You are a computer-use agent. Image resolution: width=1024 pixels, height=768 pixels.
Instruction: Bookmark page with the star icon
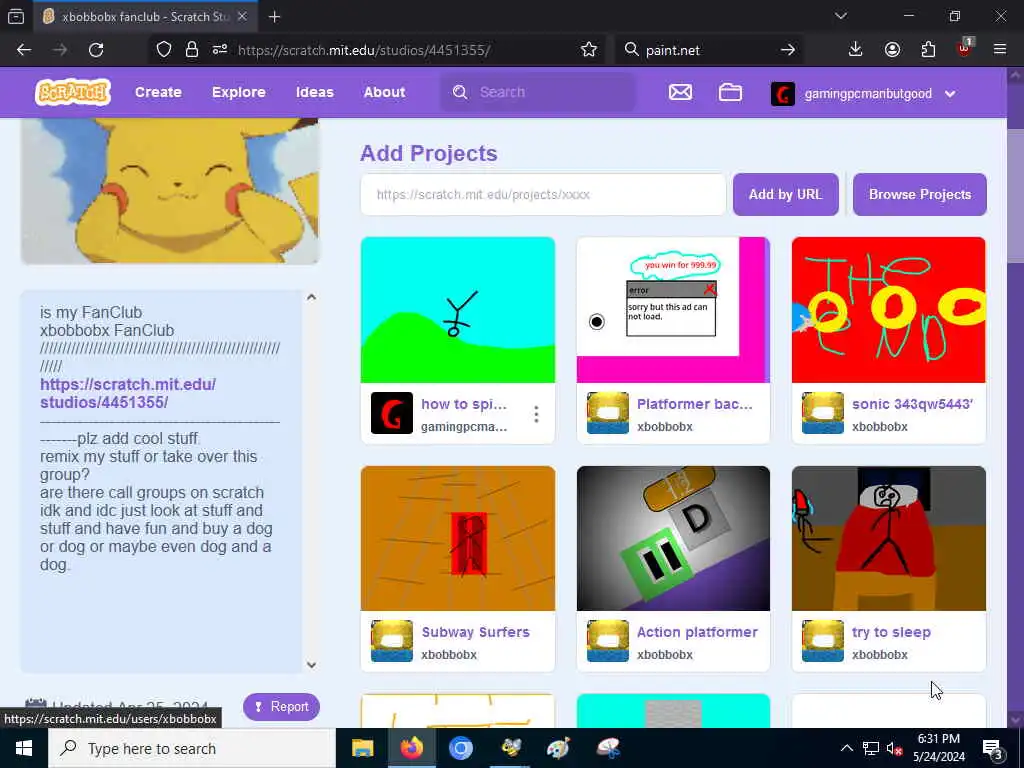point(588,50)
